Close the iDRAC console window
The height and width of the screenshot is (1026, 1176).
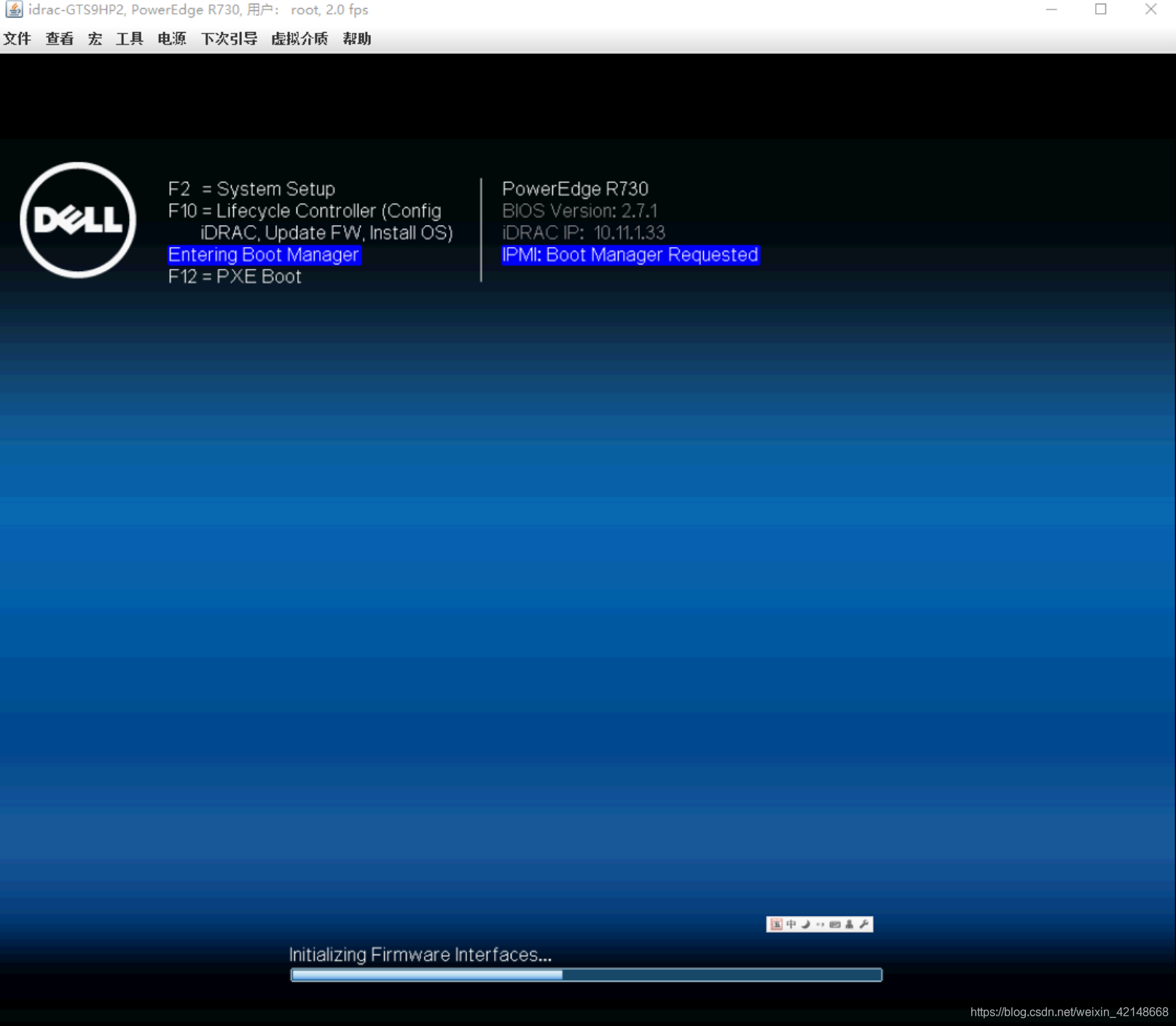[x=1150, y=9]
